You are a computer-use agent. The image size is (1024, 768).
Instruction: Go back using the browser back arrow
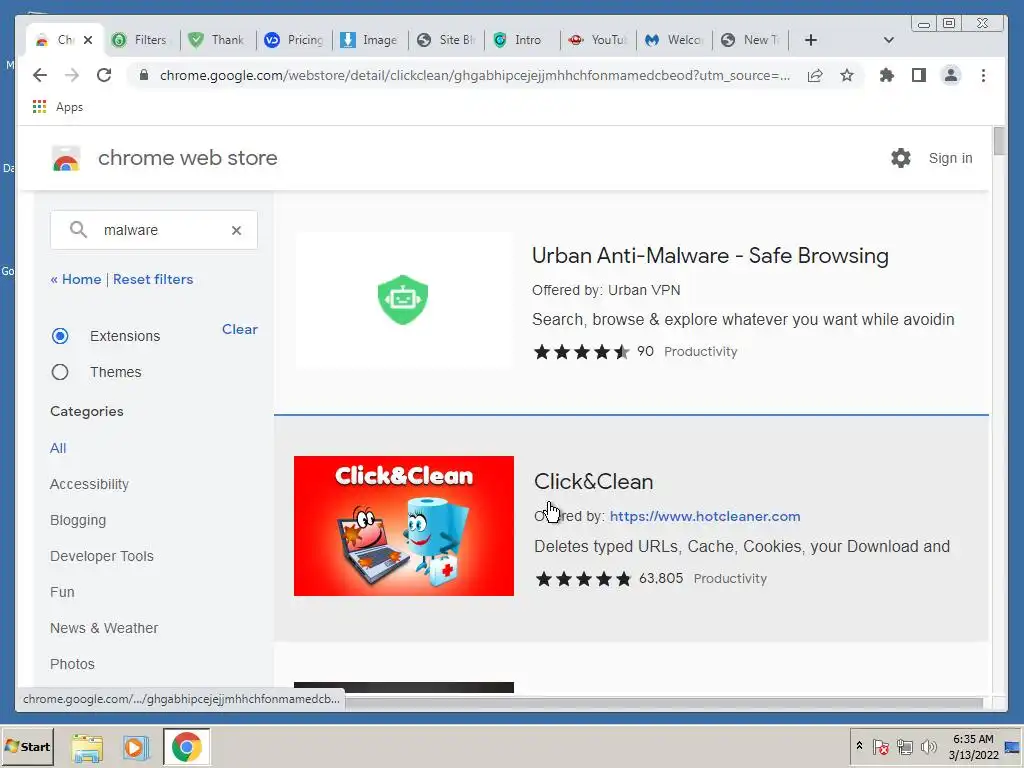pyautogui.click(x=40, y=75)
